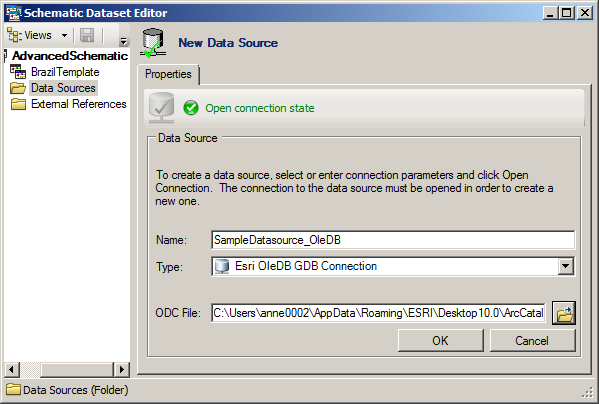
Task: Open the toolbar options overflow arrow
Action: tap(123, 40)
